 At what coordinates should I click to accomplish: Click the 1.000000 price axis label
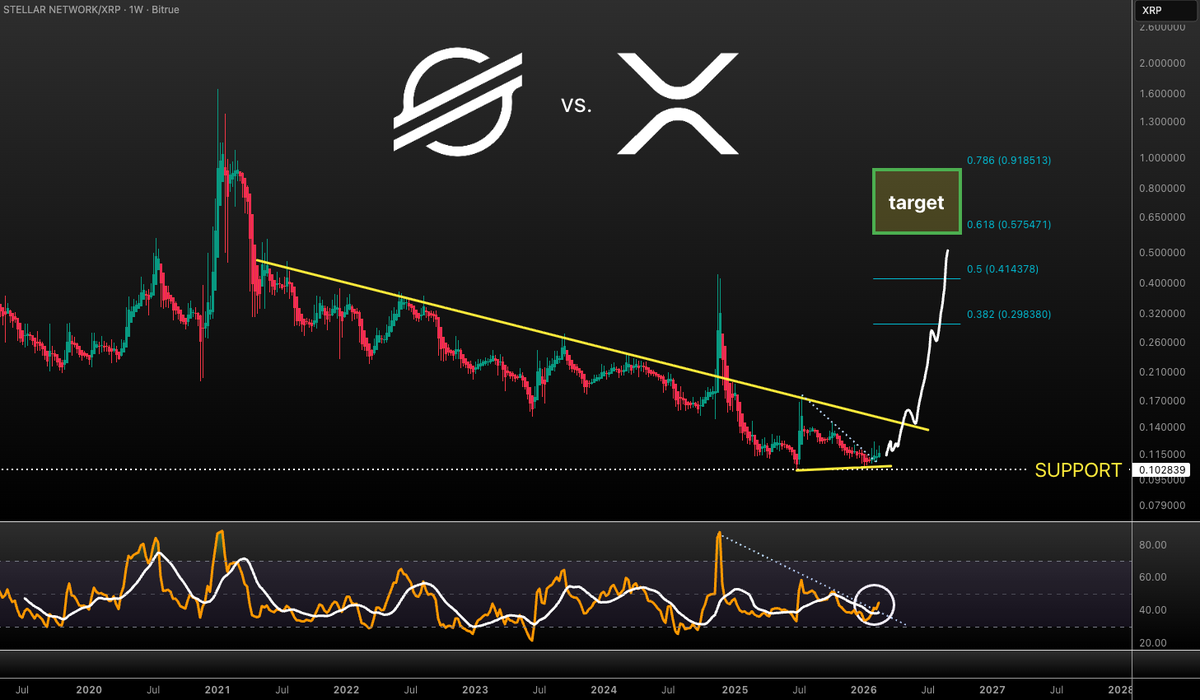(1162, 158)
